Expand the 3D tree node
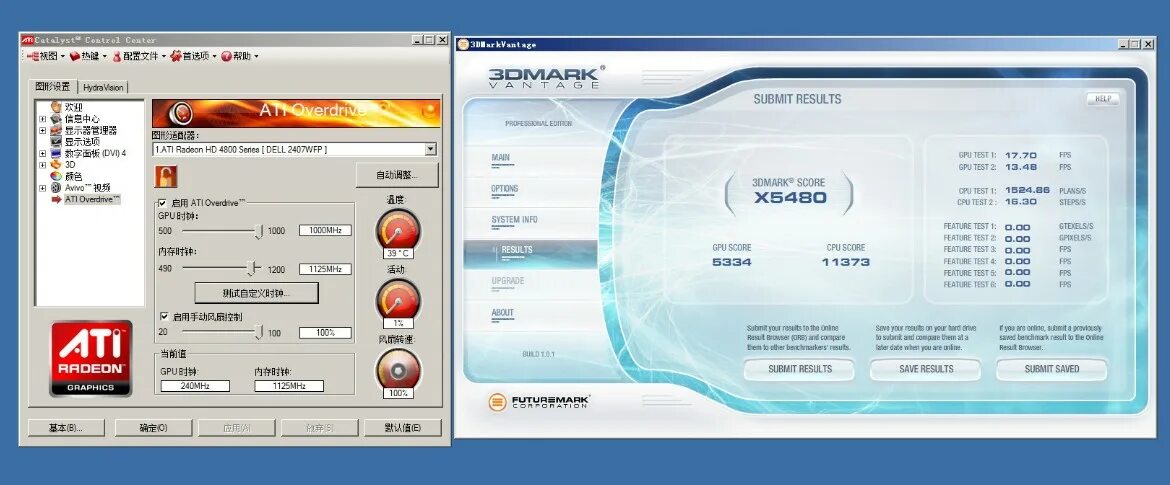 click(43, 164)
